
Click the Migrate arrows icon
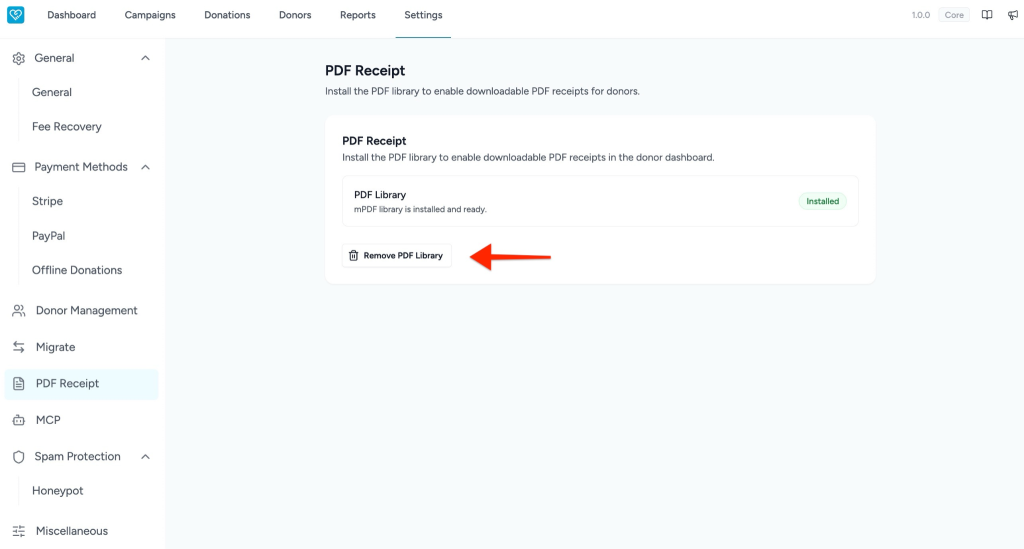[18, 347]
